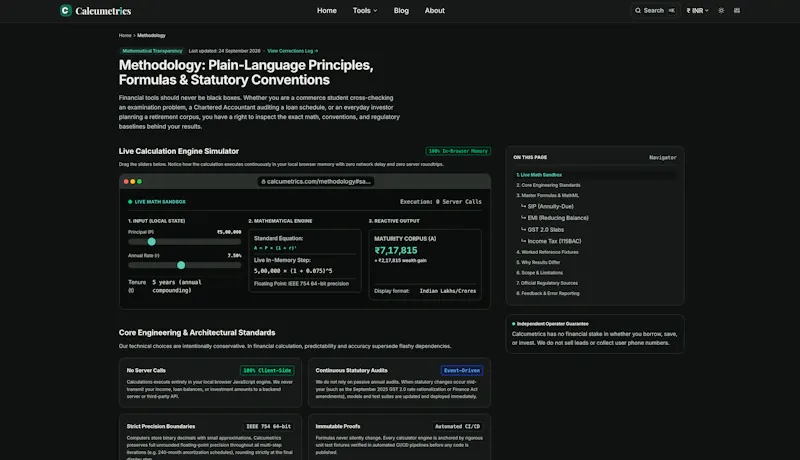The image size is (800, 460).
Task: Click the Indian Lakhs/Crores display format
Action: 447,291
